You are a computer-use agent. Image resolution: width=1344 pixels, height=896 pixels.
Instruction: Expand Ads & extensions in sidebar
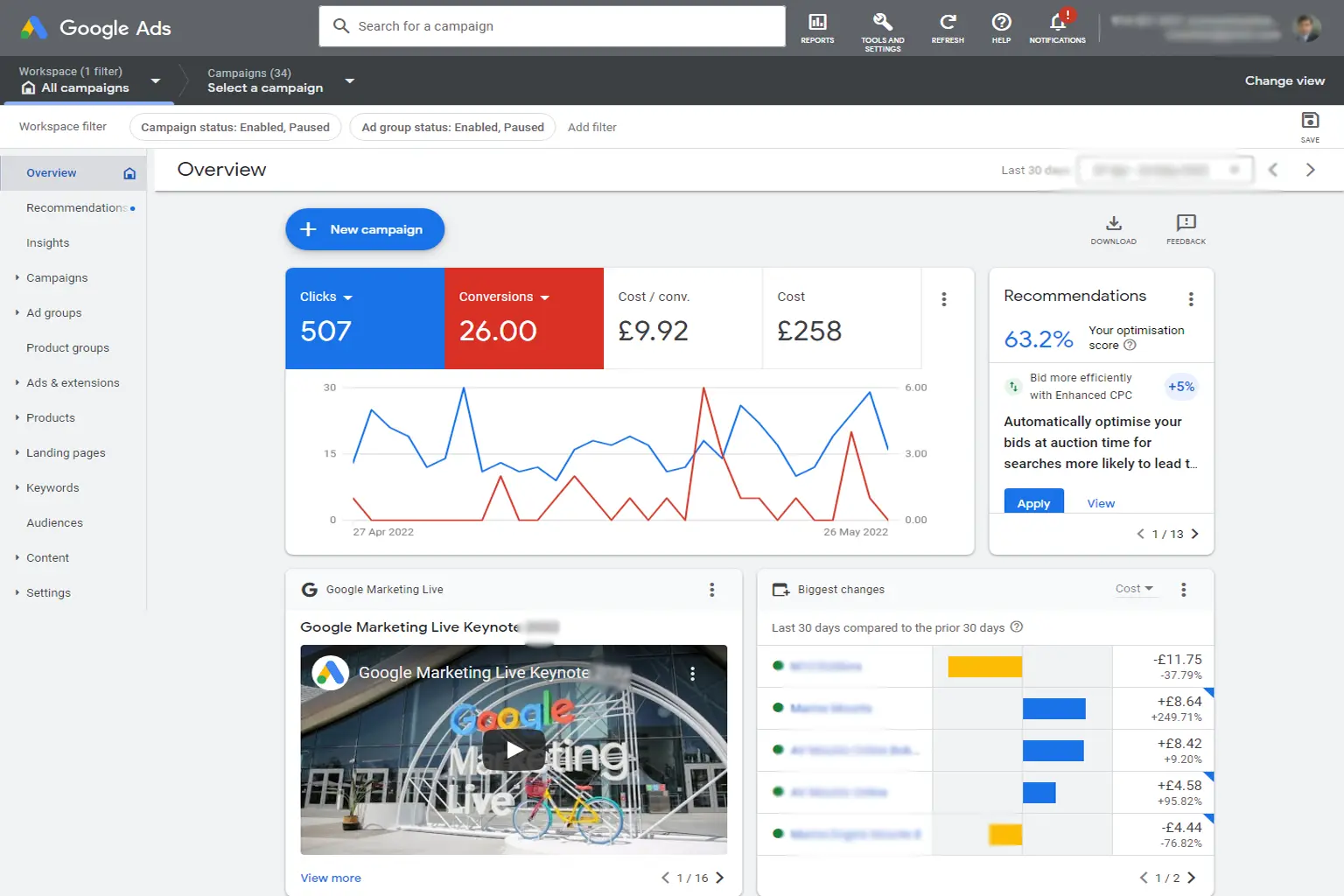click(17, 382)
